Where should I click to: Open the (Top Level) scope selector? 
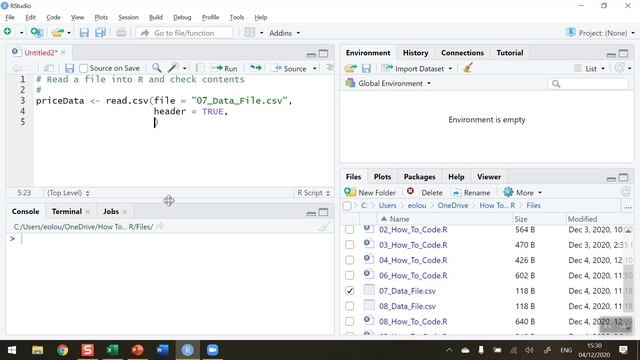pyautogui.click(x=68, y=193)
